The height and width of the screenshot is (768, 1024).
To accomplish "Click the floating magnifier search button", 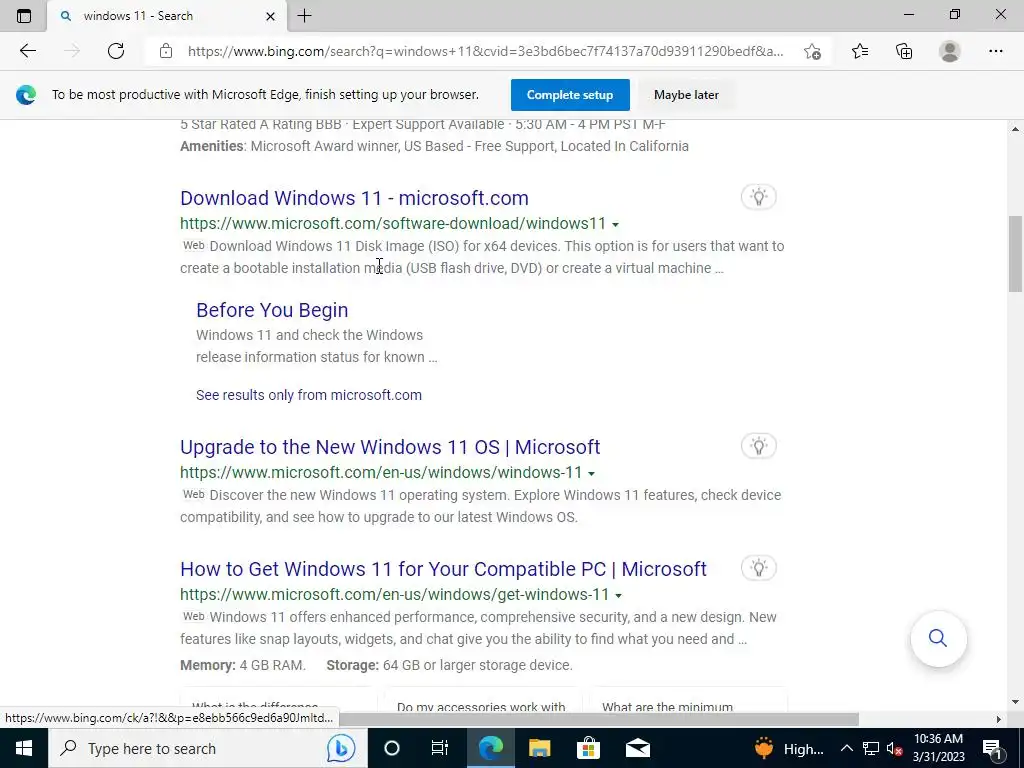I will point(938,638).
